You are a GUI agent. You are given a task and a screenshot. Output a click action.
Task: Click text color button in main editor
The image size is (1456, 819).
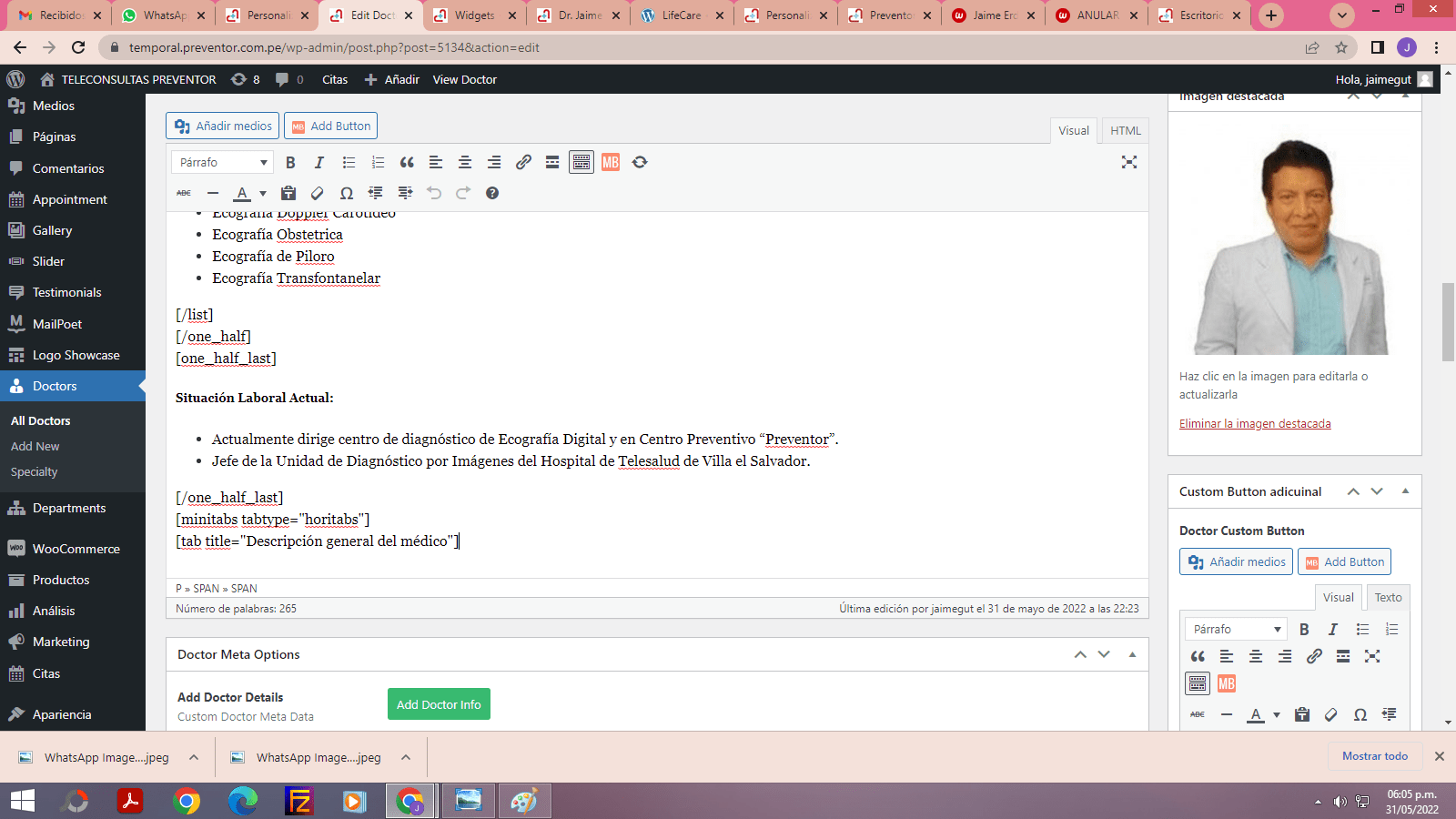pyautogui.click(x=242, y=193)
